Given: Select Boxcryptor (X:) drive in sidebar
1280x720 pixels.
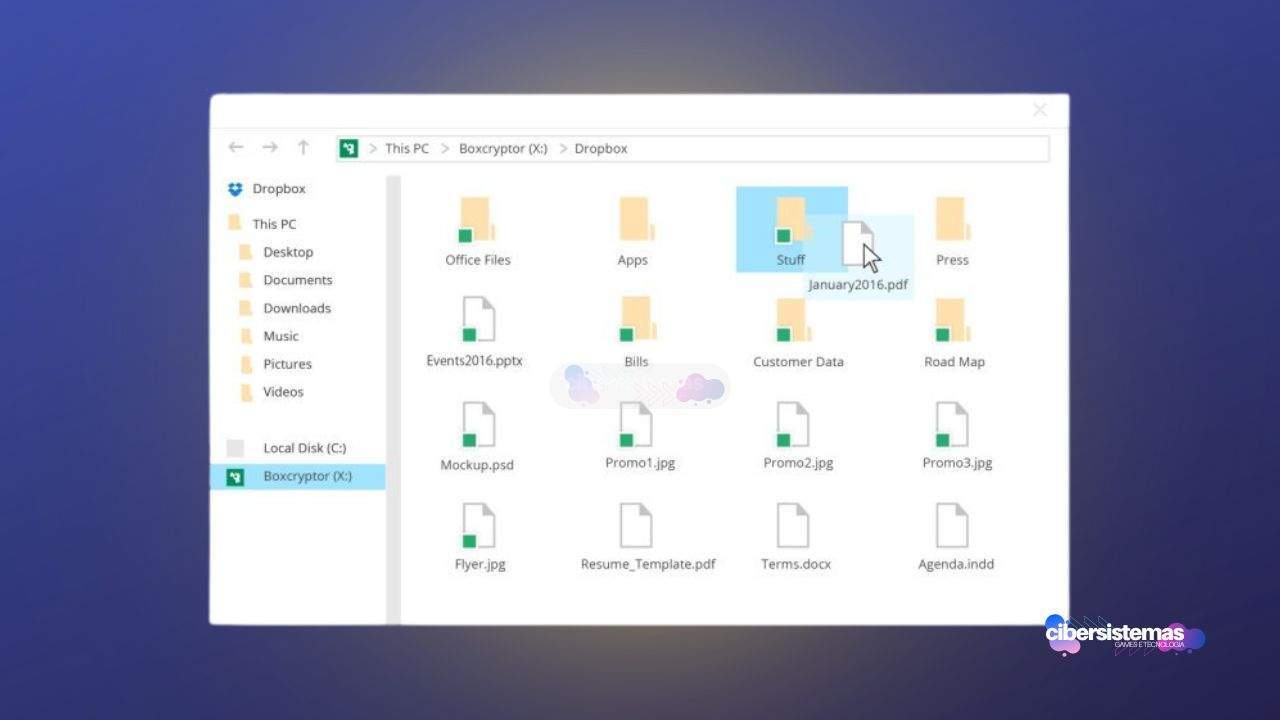Looking at the screenshot, I should [298, 476].
